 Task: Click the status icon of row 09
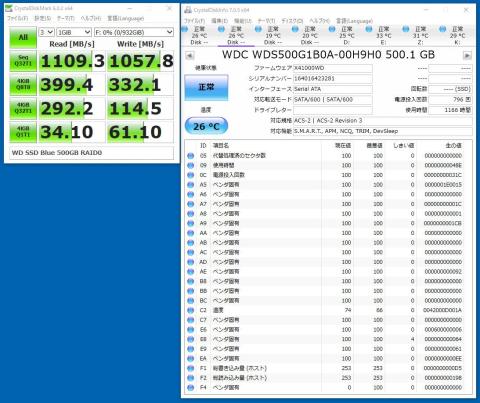191,165
